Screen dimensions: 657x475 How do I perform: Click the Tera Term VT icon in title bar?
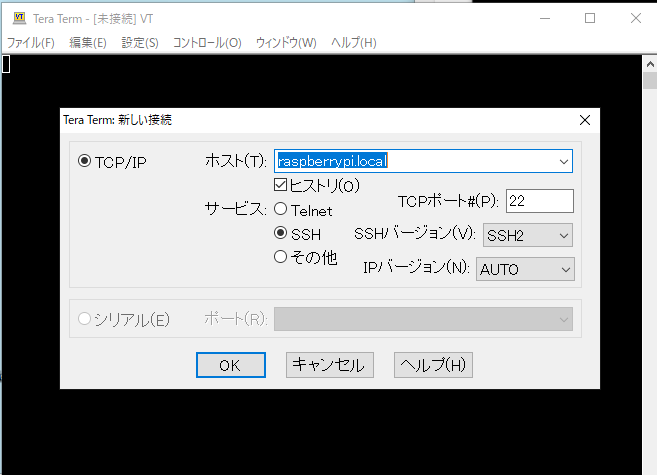19,18
